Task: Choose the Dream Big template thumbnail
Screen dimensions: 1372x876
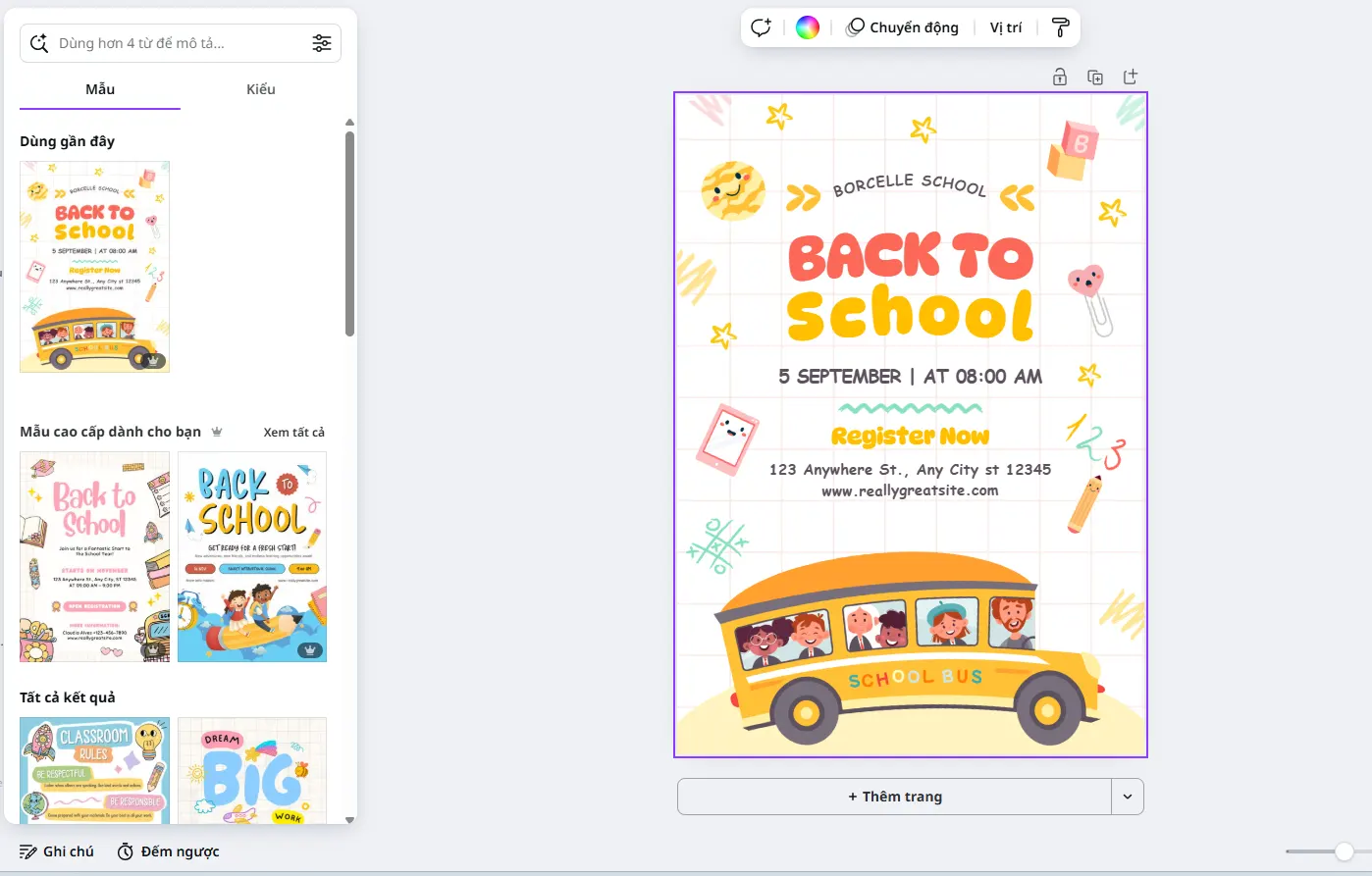Action: coord(252,770)
